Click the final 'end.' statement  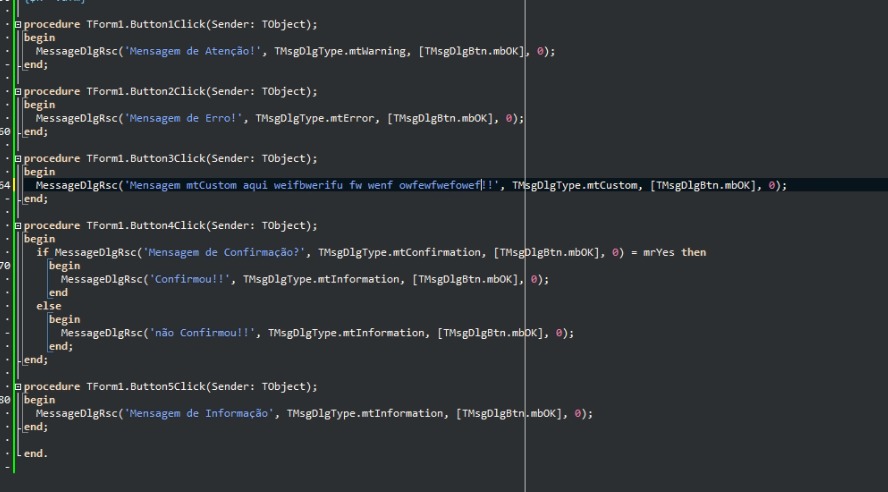(x=35, y=453)
